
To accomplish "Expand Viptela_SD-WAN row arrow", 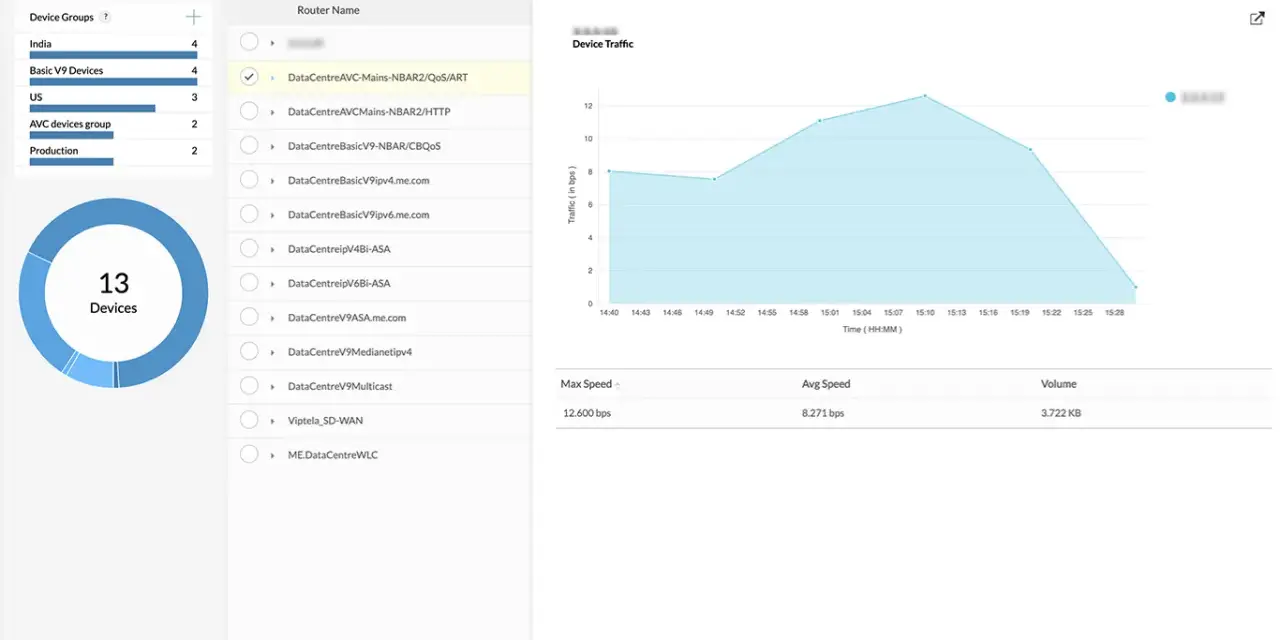I will click(272, 421).
